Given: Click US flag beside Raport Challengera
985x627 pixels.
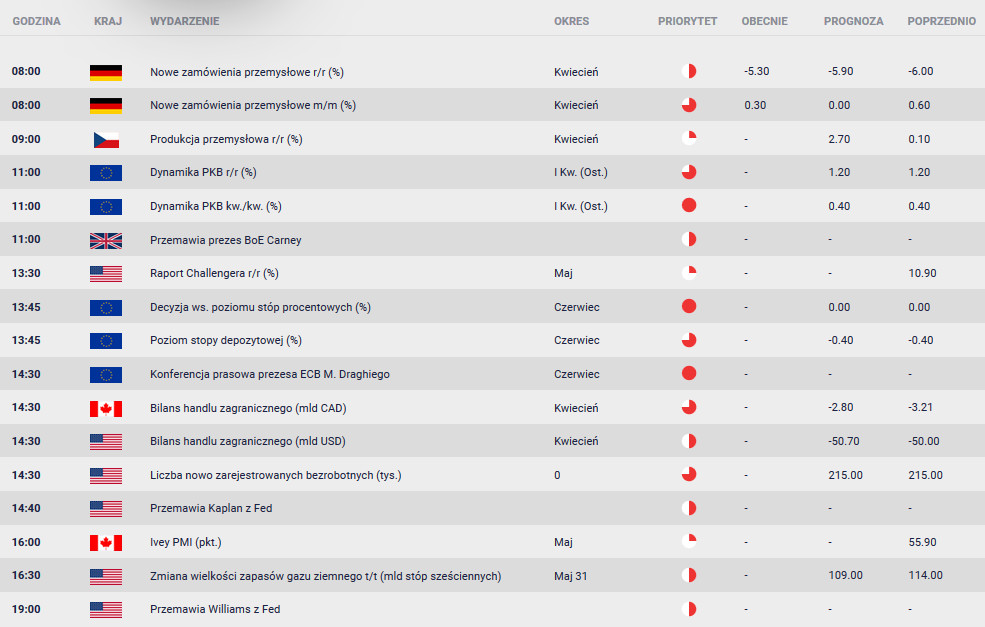Looking at the screenshot, I should coord(106,273).
